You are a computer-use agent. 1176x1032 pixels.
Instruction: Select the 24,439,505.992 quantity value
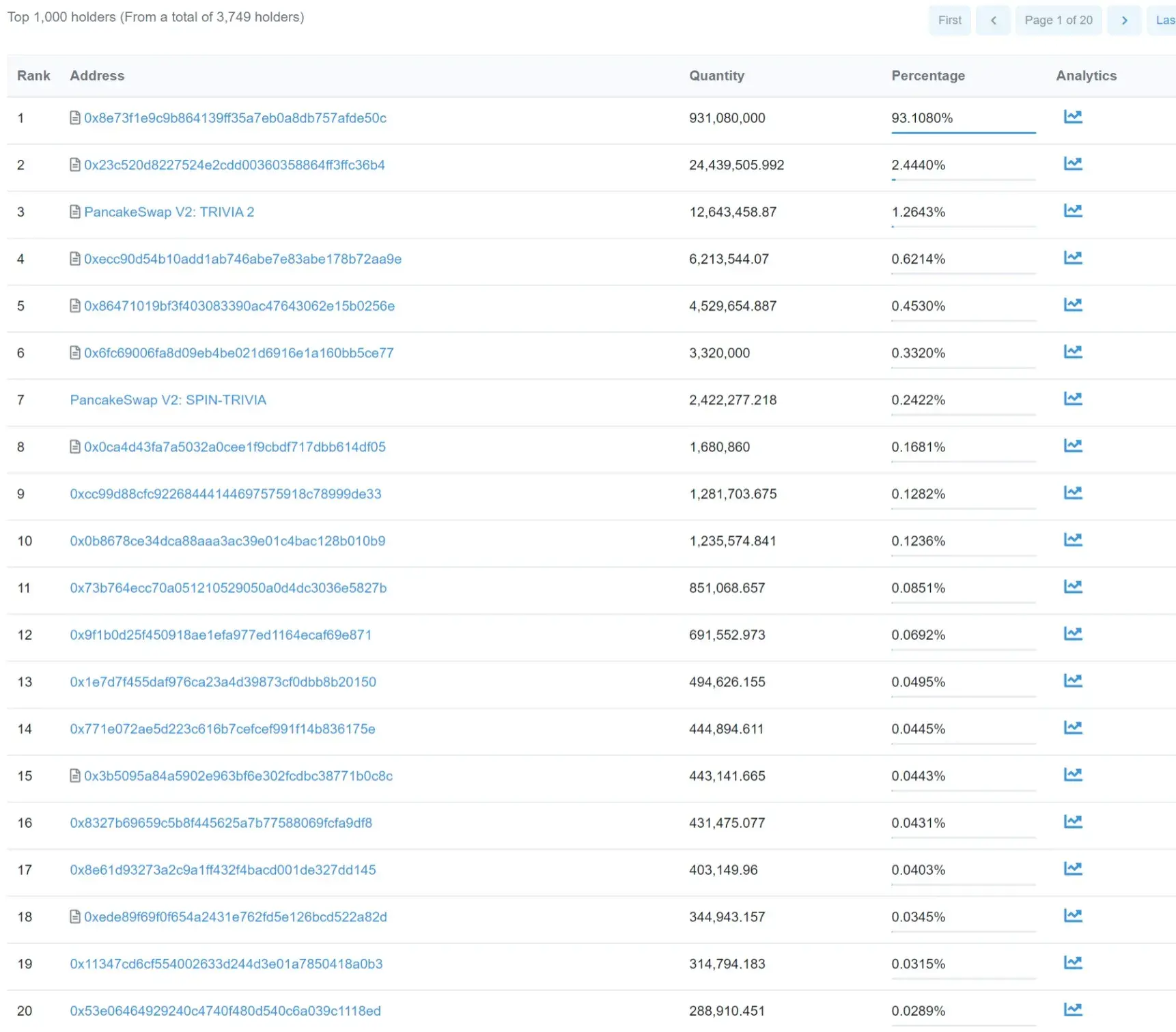coord(736,165)
